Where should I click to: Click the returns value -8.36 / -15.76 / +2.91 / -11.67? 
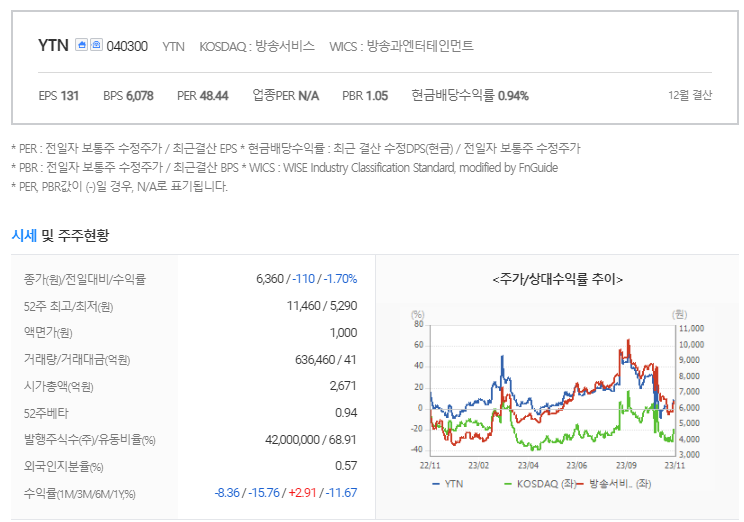click(286, 493)
